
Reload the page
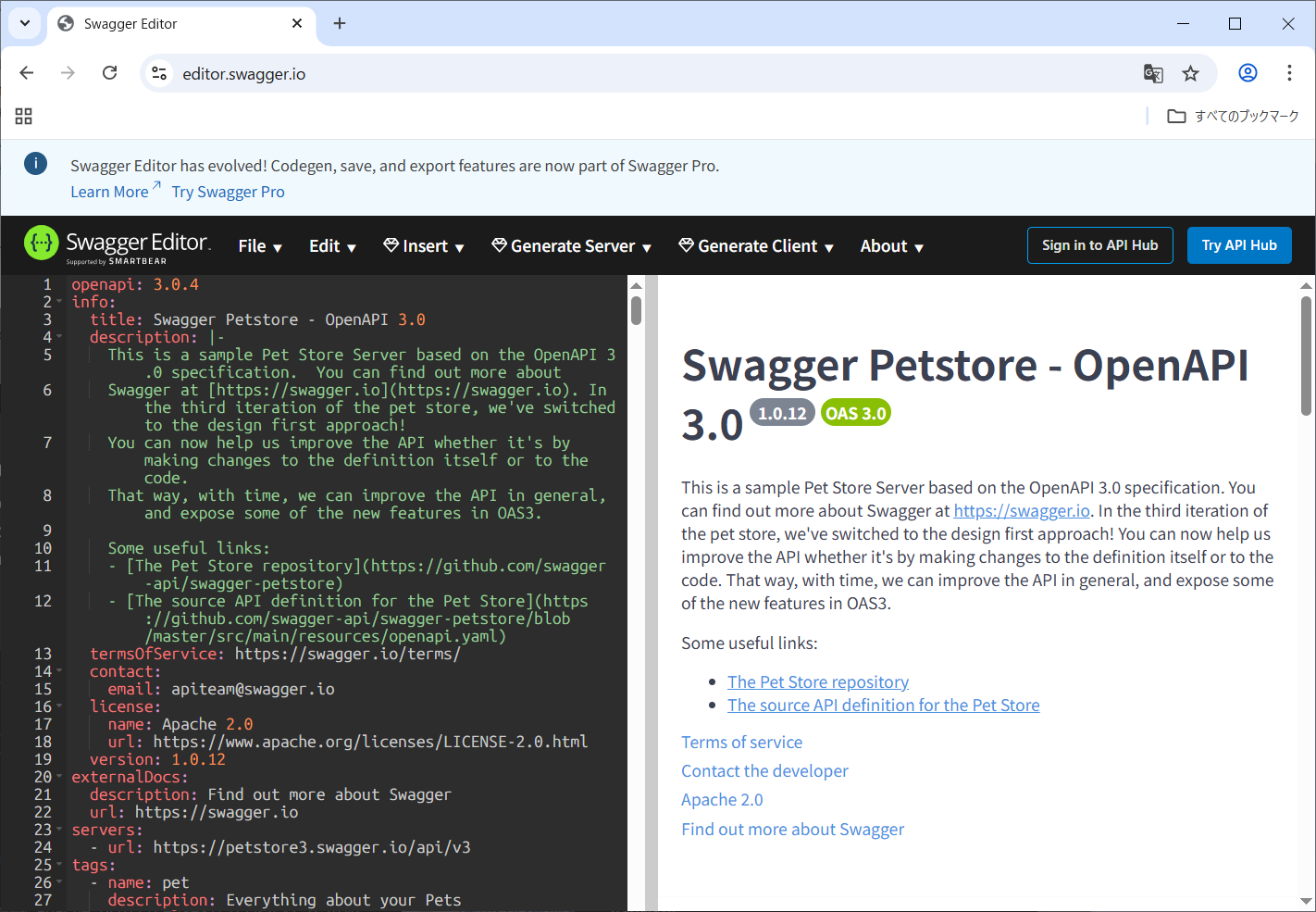109,73
